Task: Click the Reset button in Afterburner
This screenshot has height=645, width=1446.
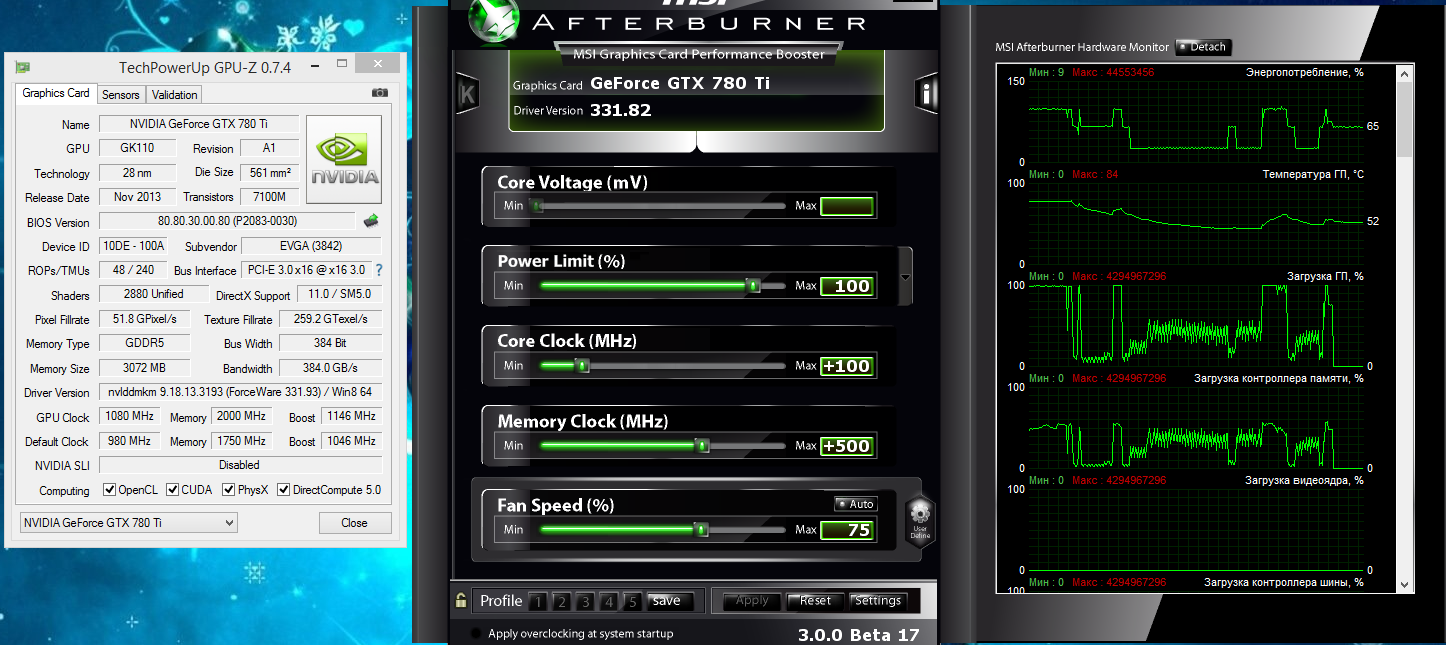Action: pos(815,601)
